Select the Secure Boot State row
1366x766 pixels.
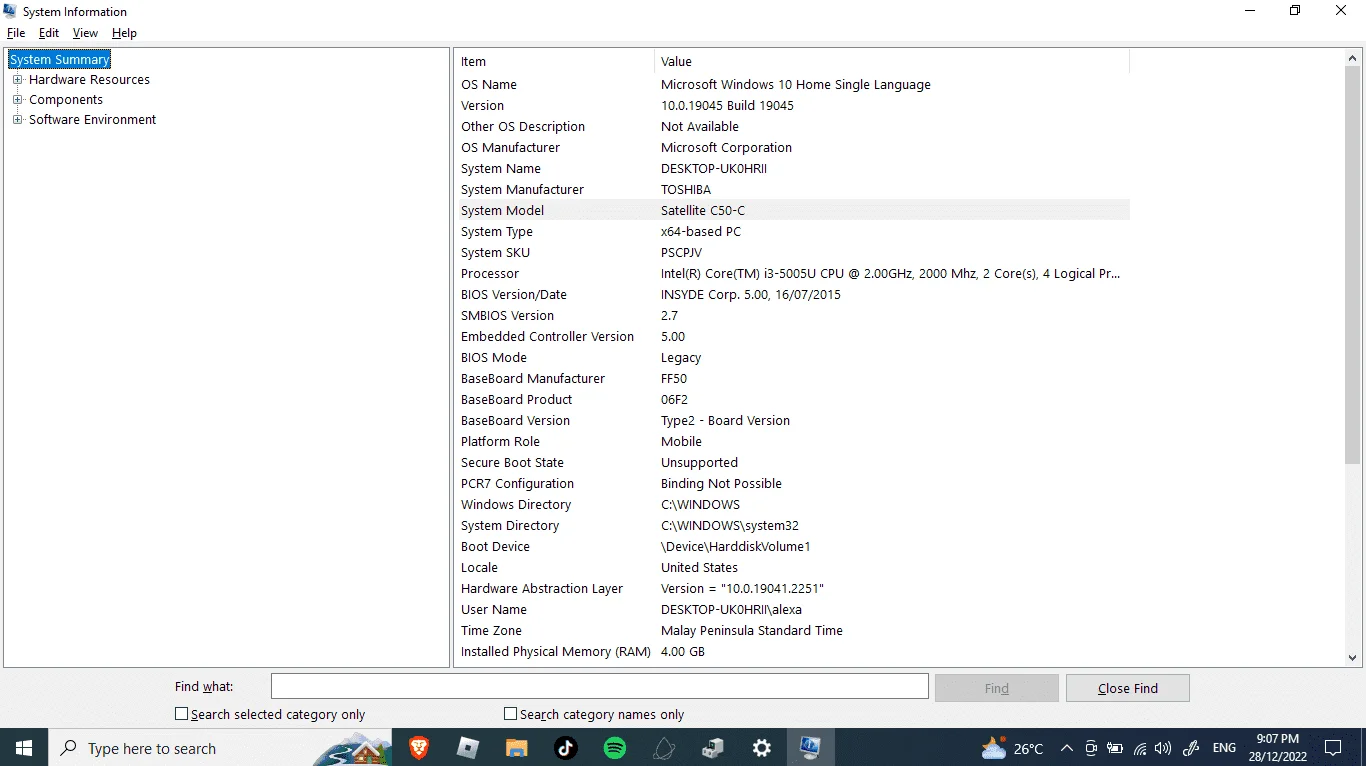(792, 463)
